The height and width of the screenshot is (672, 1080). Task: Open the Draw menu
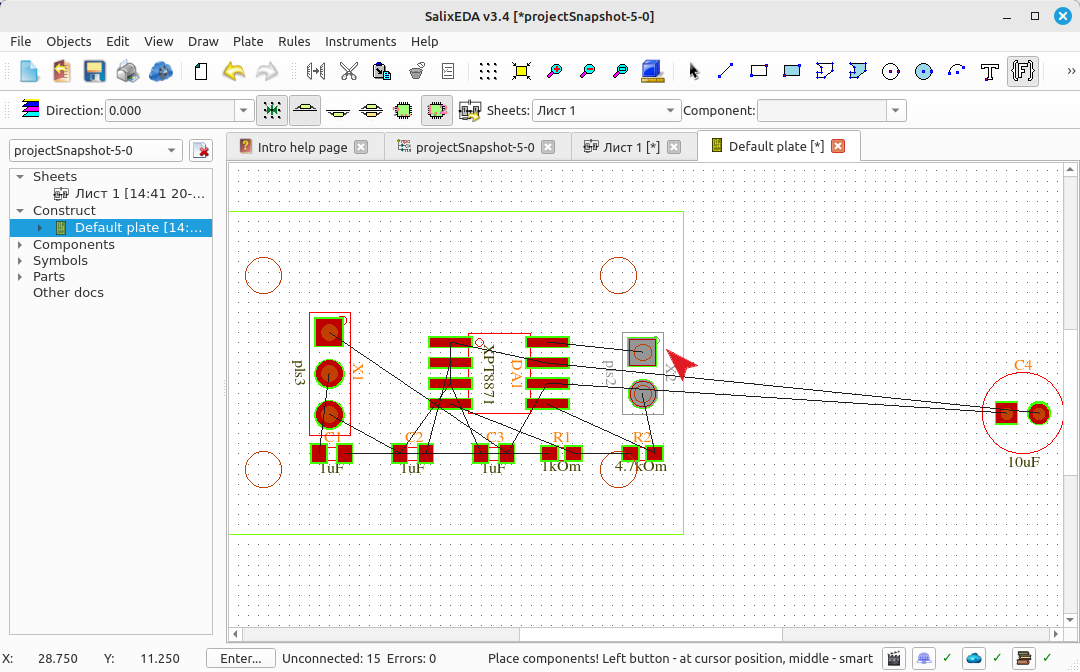(x=203, y=41)
